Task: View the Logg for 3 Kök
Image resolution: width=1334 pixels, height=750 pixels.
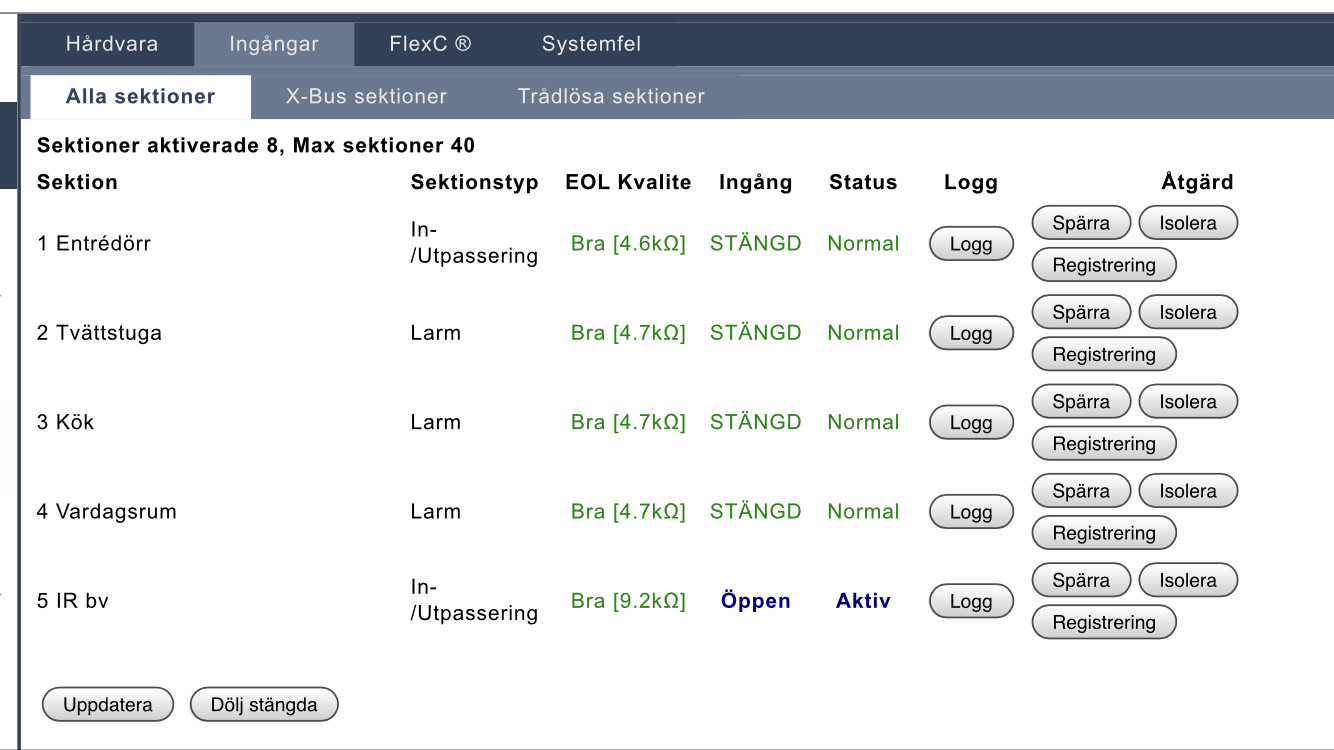Action: click(970, 423)
